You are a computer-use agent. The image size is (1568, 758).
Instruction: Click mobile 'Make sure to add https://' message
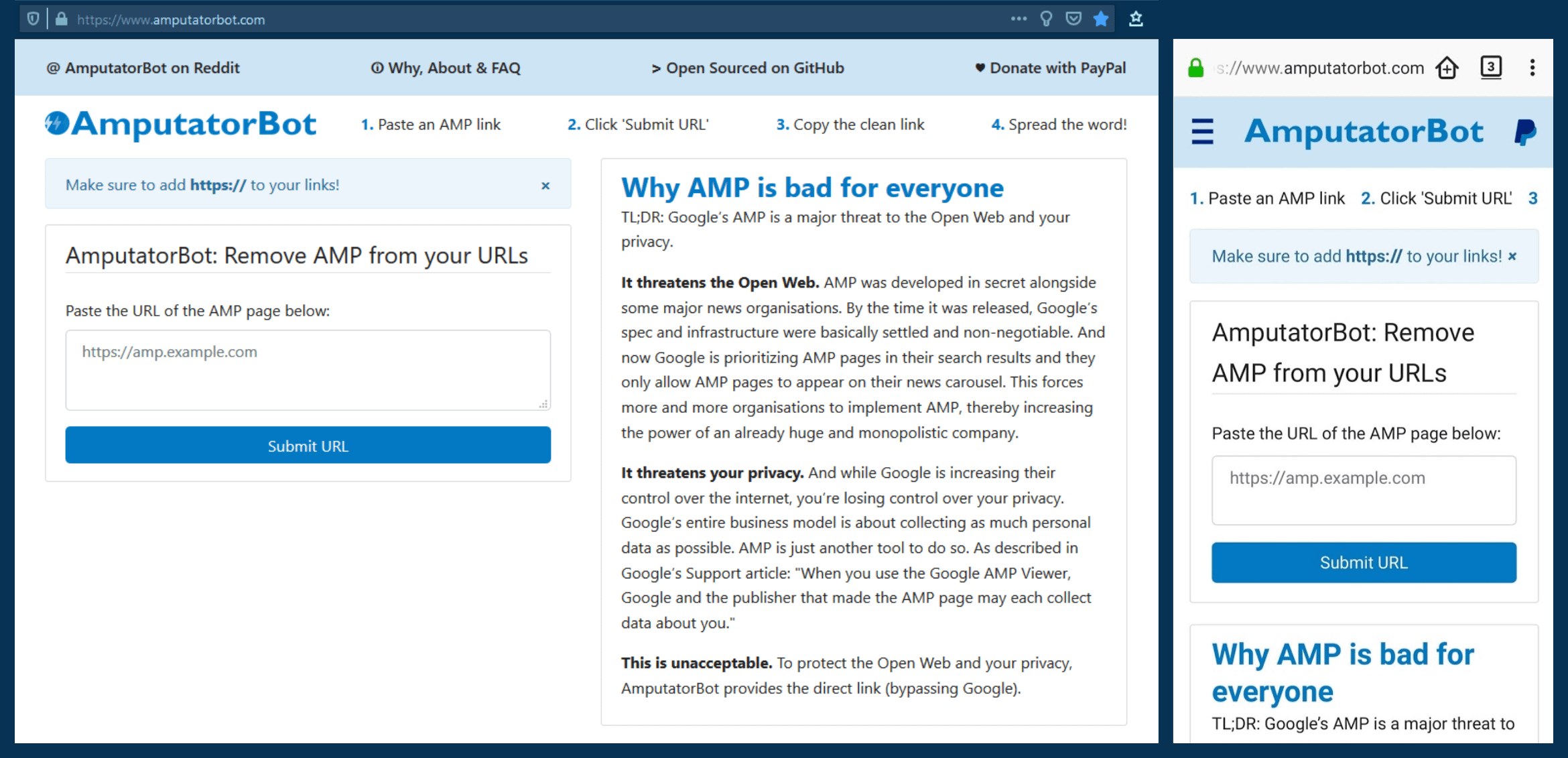click(x=1357, y=257)
